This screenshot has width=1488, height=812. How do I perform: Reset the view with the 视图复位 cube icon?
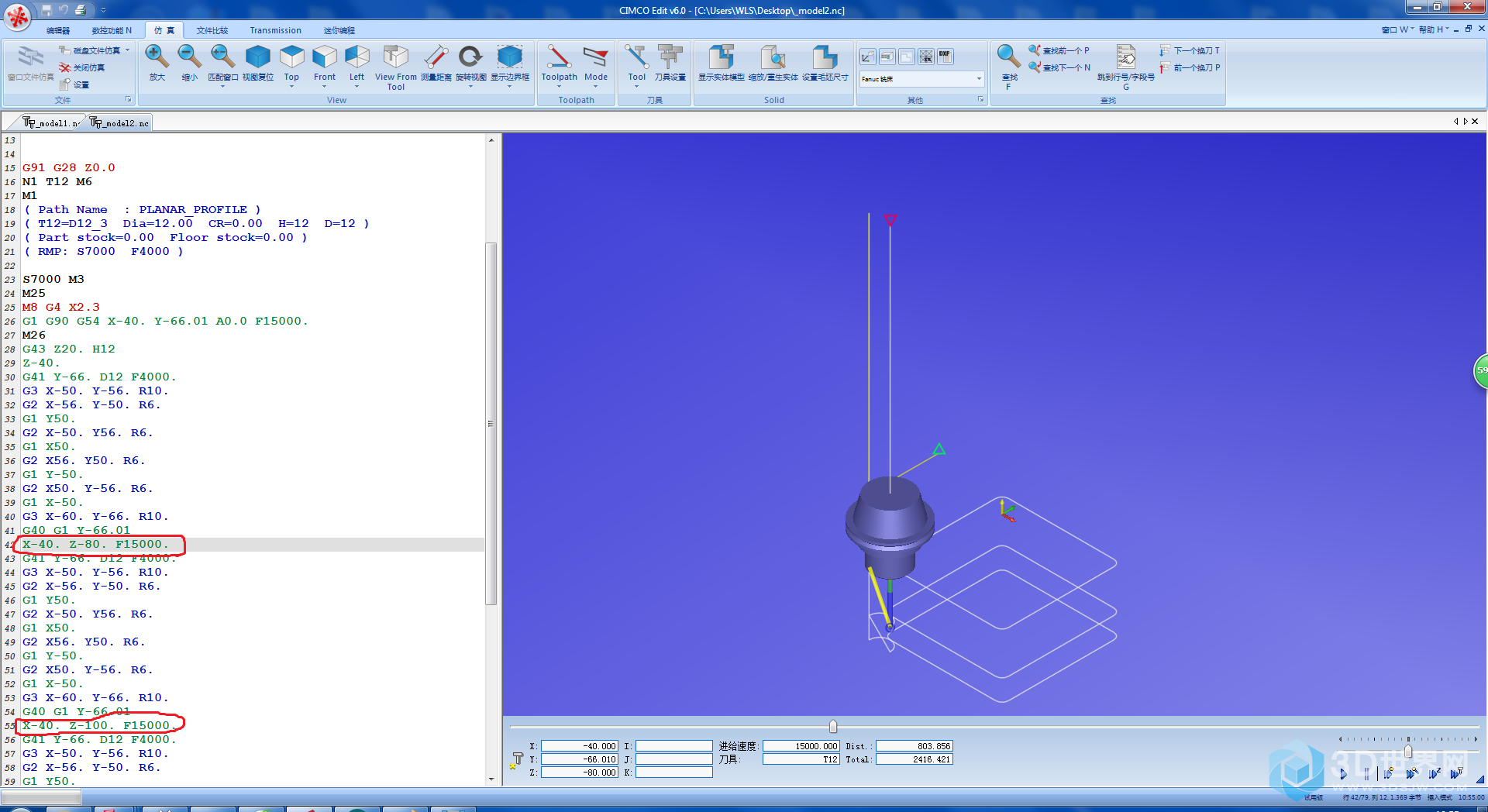(x=258, y=57)
